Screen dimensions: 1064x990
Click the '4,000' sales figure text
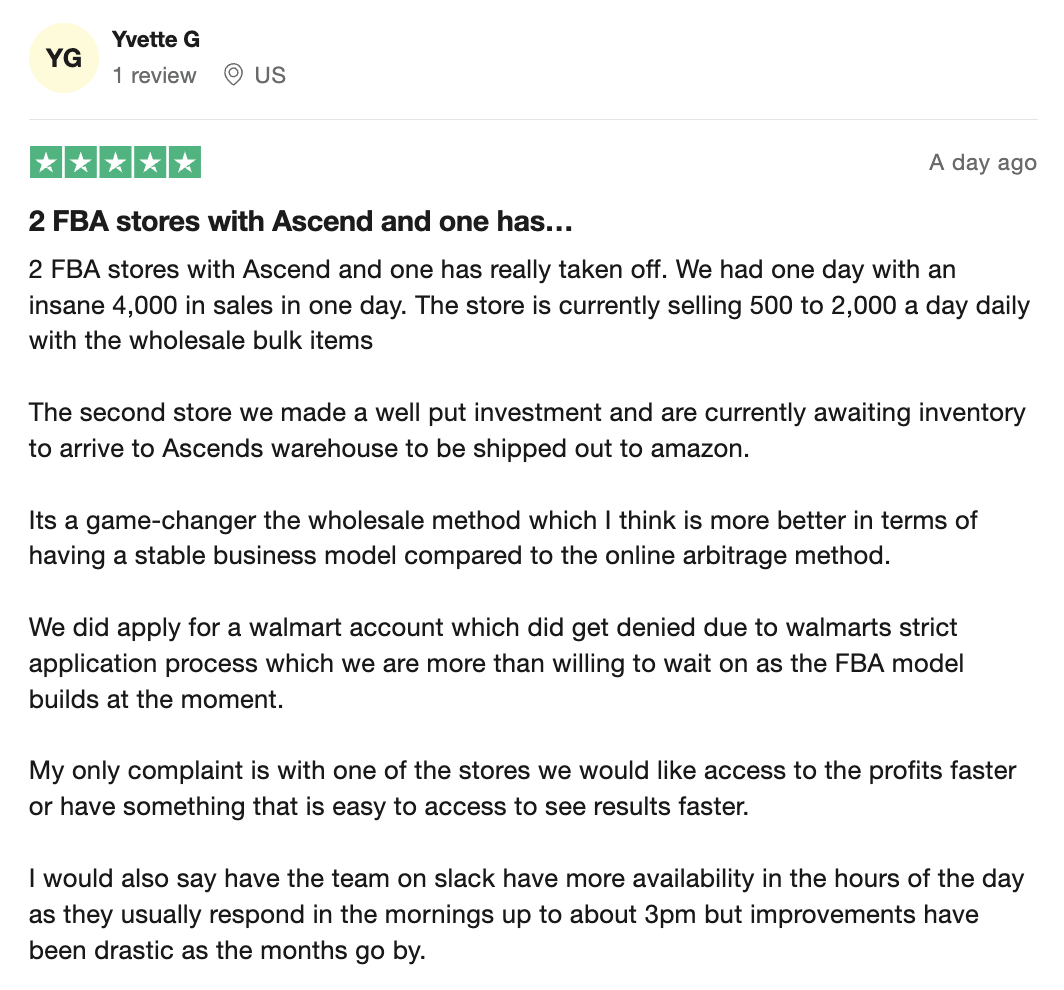(145, 305)
